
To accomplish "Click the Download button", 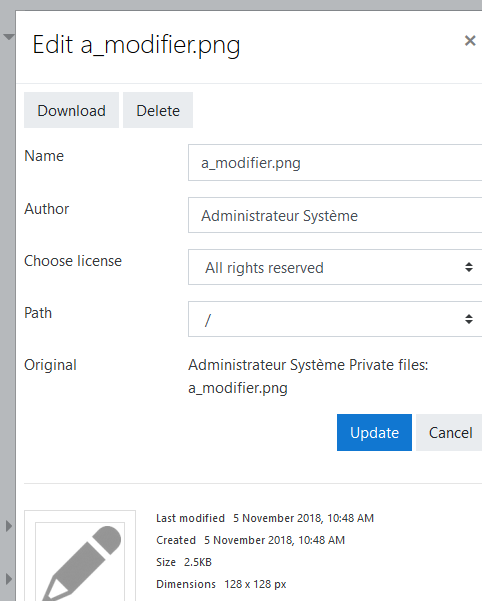I will pos(71,110).
